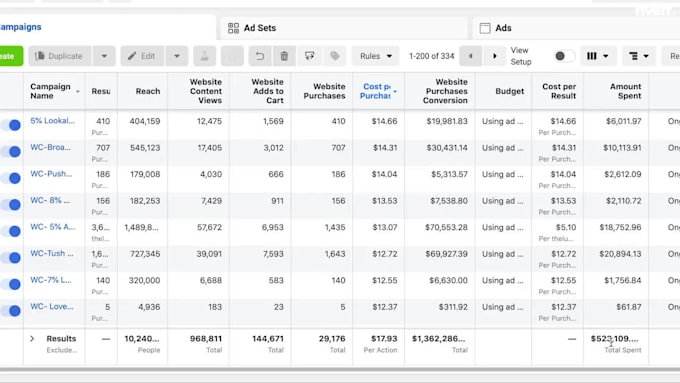Image resolution: width=680 pixels, height=383 pixels.
Task: Click the $20,894.13 amount spent cell
Action: [x=620, y=254]
